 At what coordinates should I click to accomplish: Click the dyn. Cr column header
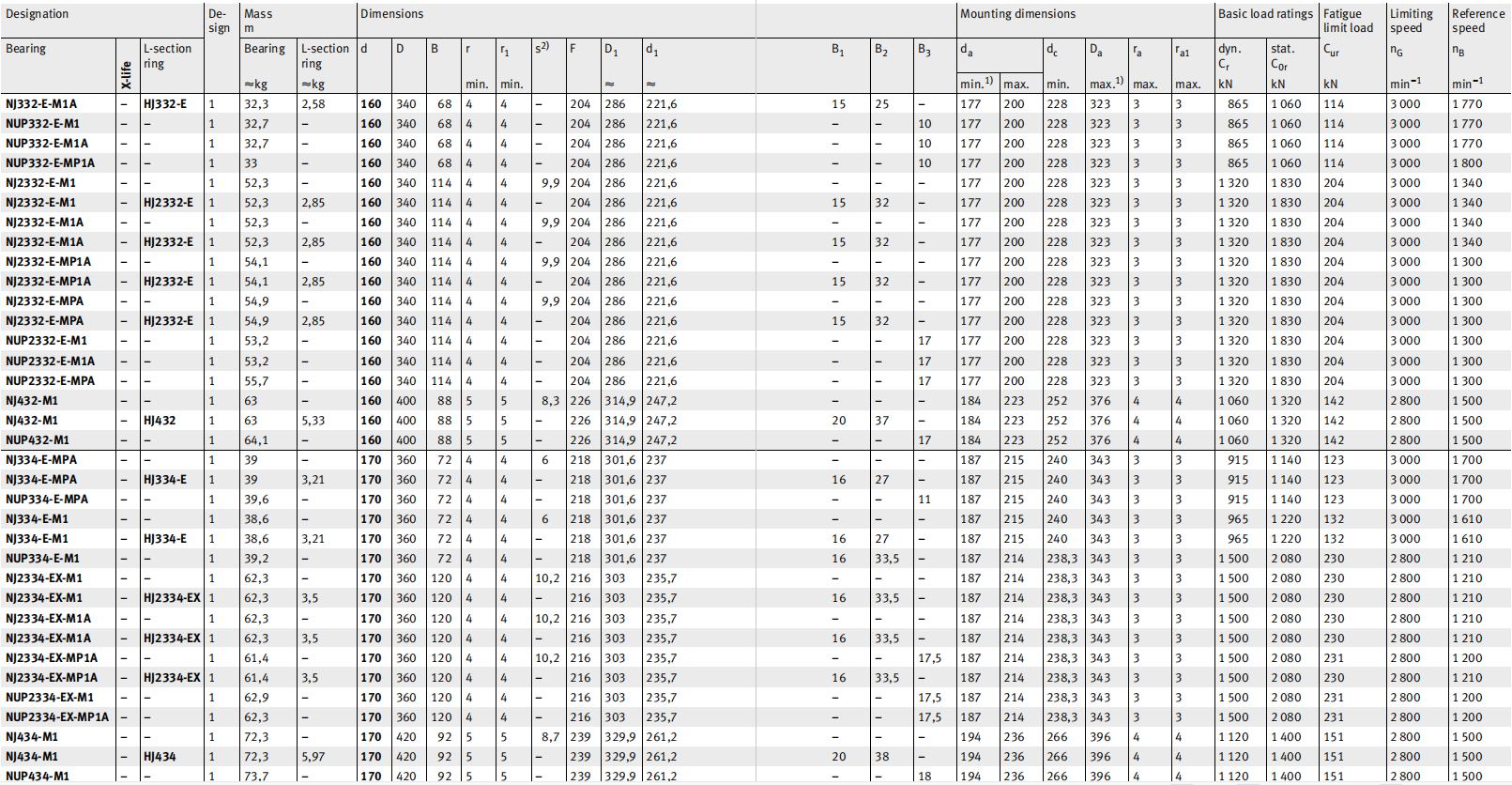(x=1229, y=56)
